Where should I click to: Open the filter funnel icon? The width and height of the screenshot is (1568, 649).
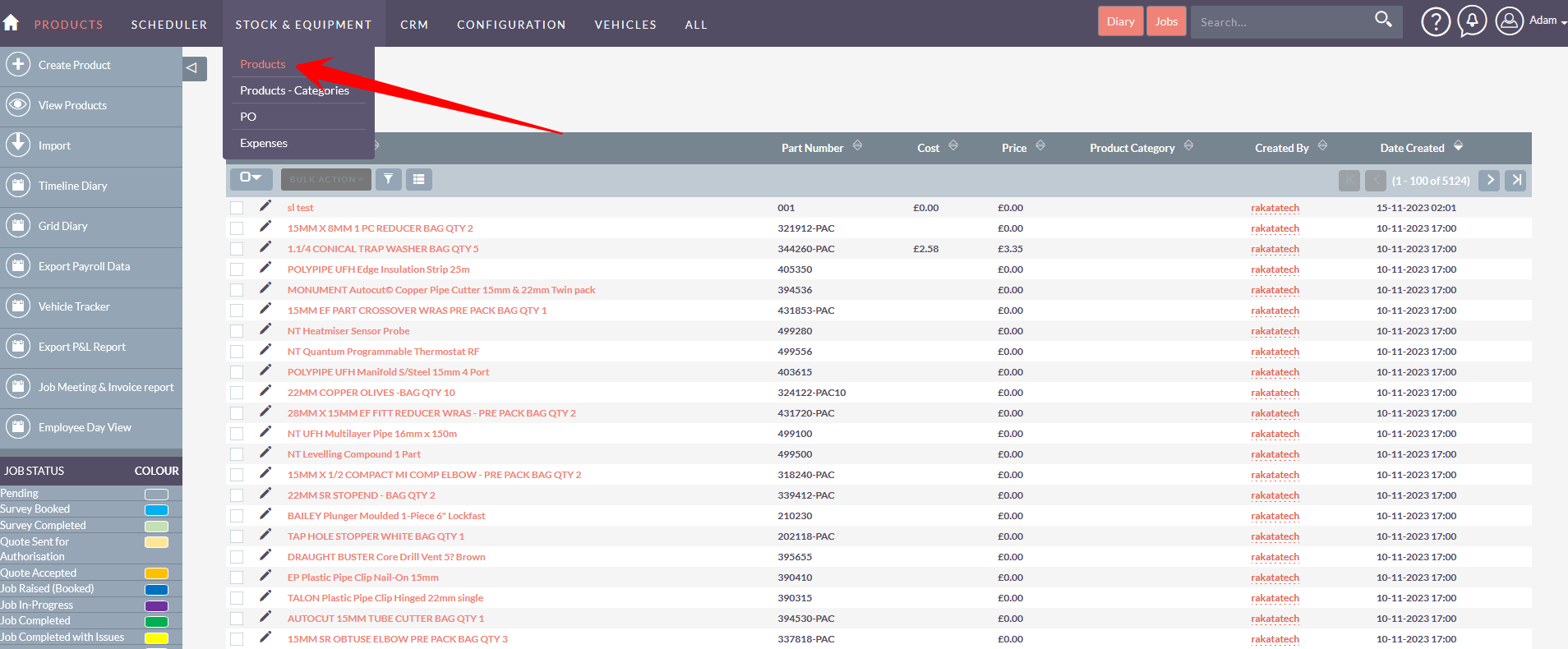[389, 179]
